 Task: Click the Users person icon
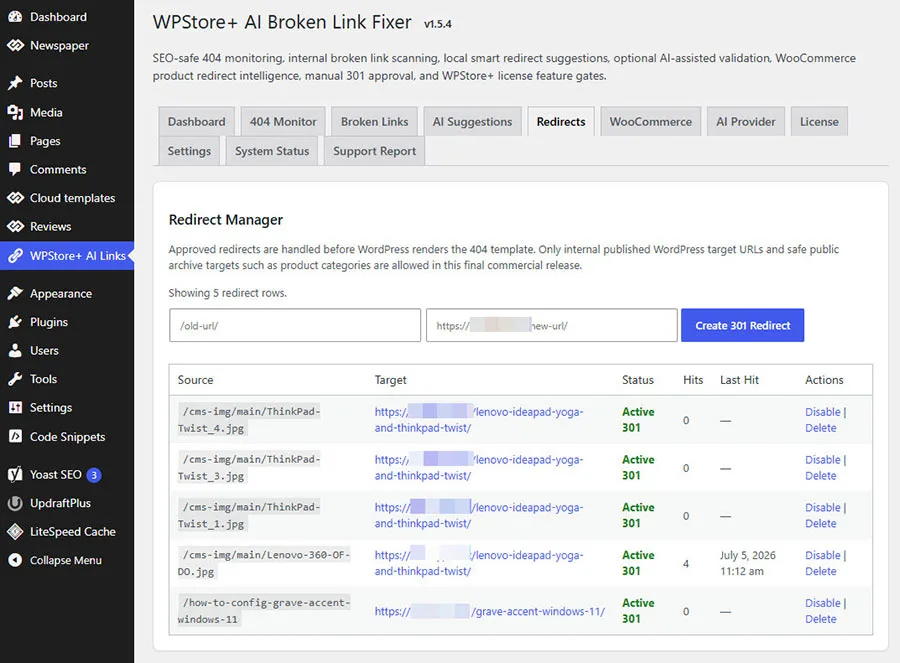[x=15, y=350]
